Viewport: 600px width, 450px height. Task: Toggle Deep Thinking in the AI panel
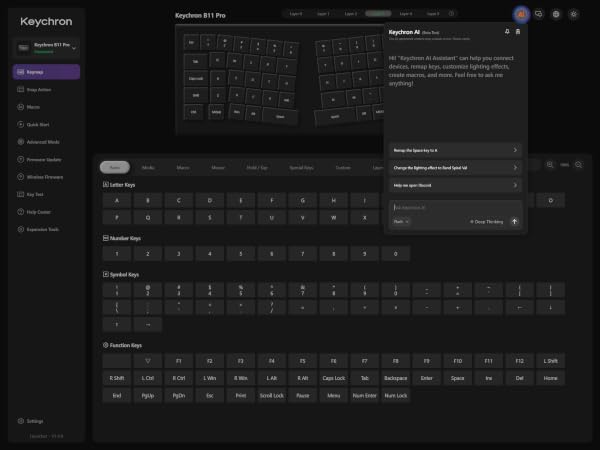click(486, 222)
